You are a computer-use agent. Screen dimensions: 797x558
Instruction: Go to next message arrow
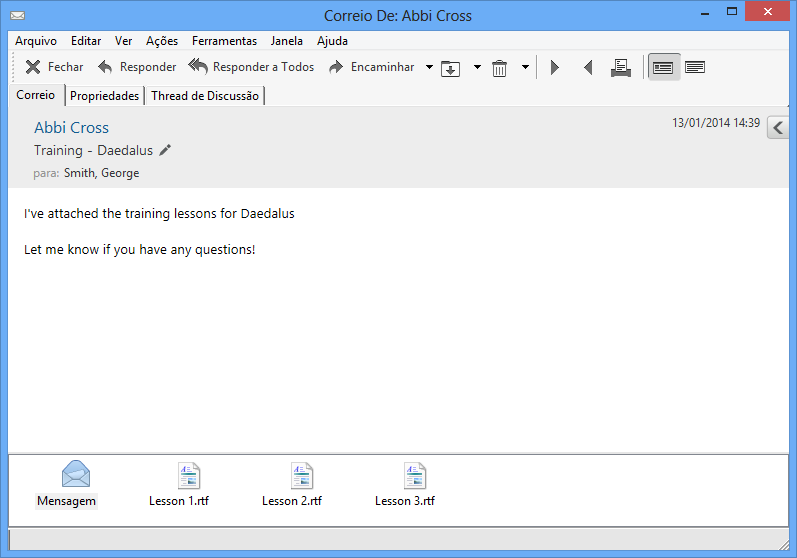(x=555, y=67)
